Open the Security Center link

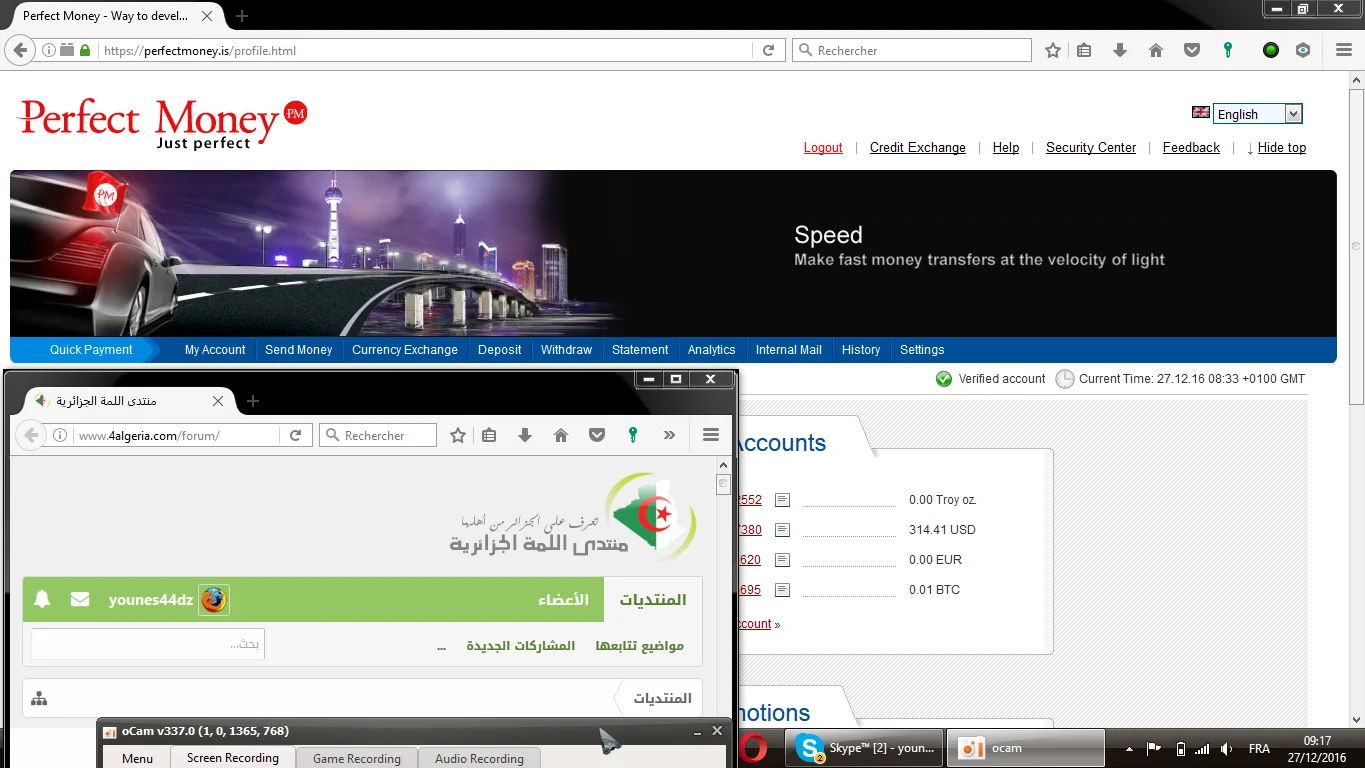(x=1091, y=147)
